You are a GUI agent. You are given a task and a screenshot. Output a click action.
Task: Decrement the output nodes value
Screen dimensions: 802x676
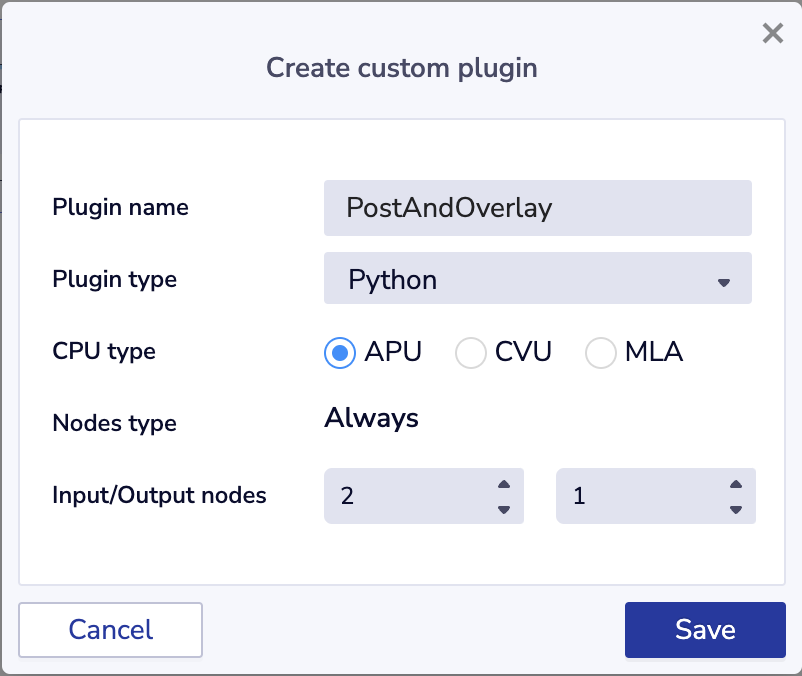tap(736, 509)
